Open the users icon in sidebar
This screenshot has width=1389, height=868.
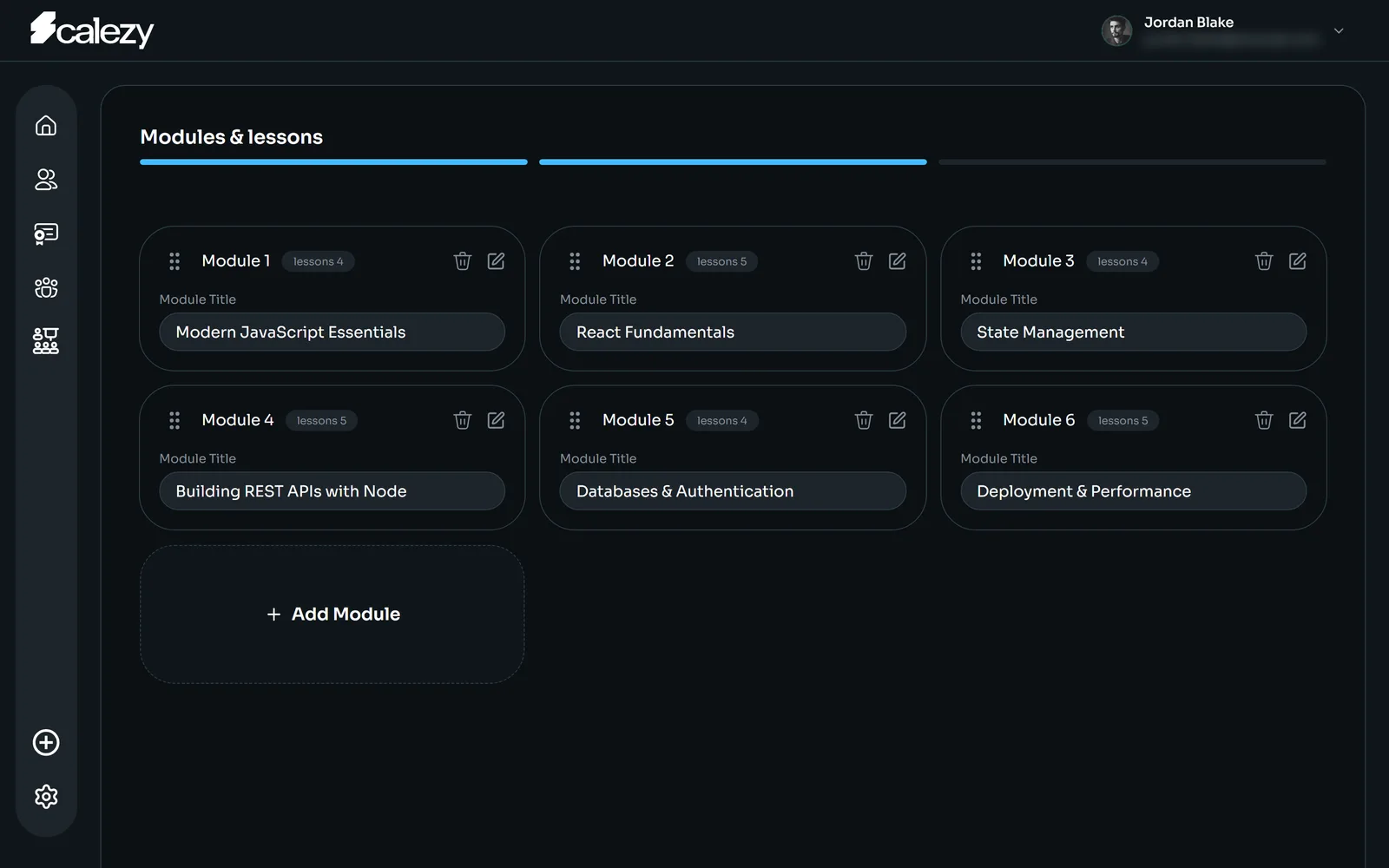click(x=46, y=180)
